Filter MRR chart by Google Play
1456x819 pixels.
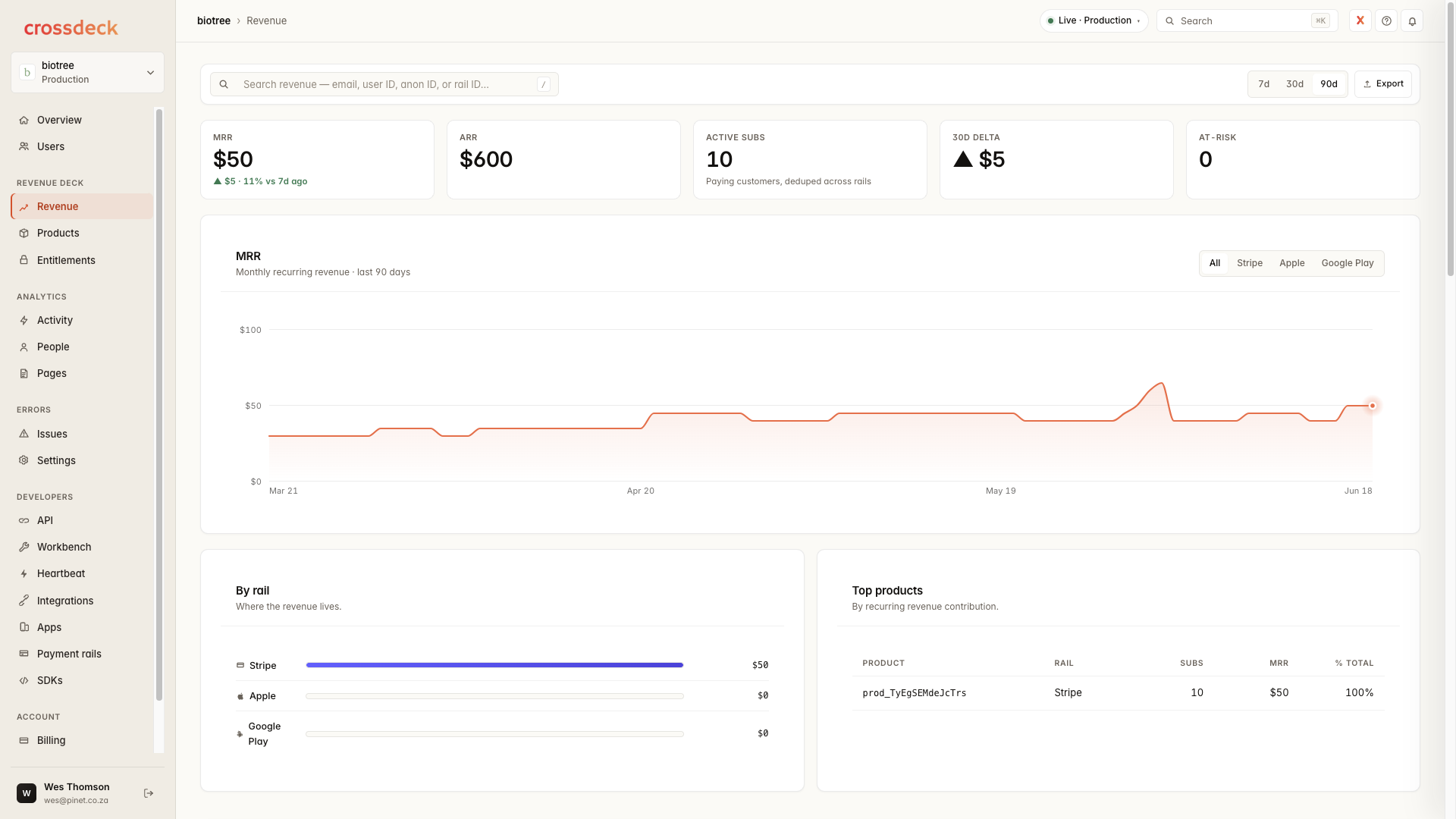tap(1348, 263)
